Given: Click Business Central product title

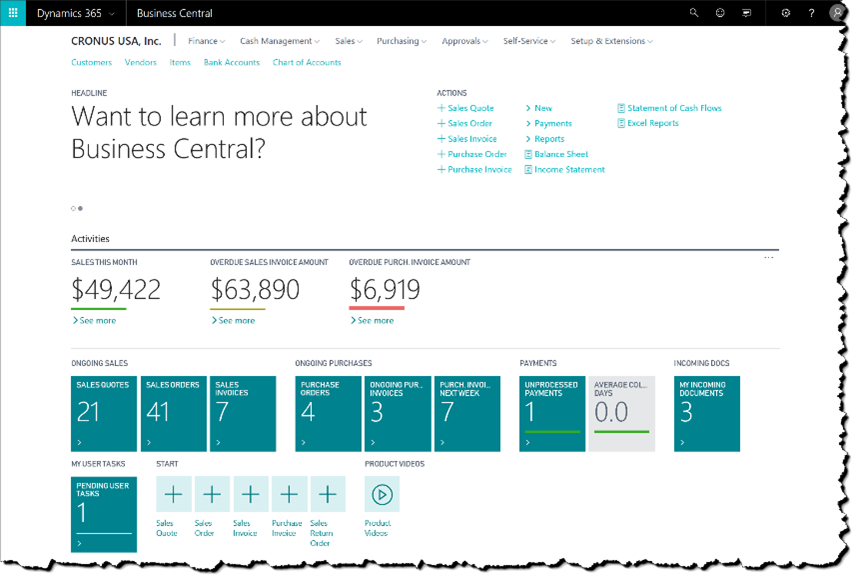Looking at the screenshot, I should (174, 13).
